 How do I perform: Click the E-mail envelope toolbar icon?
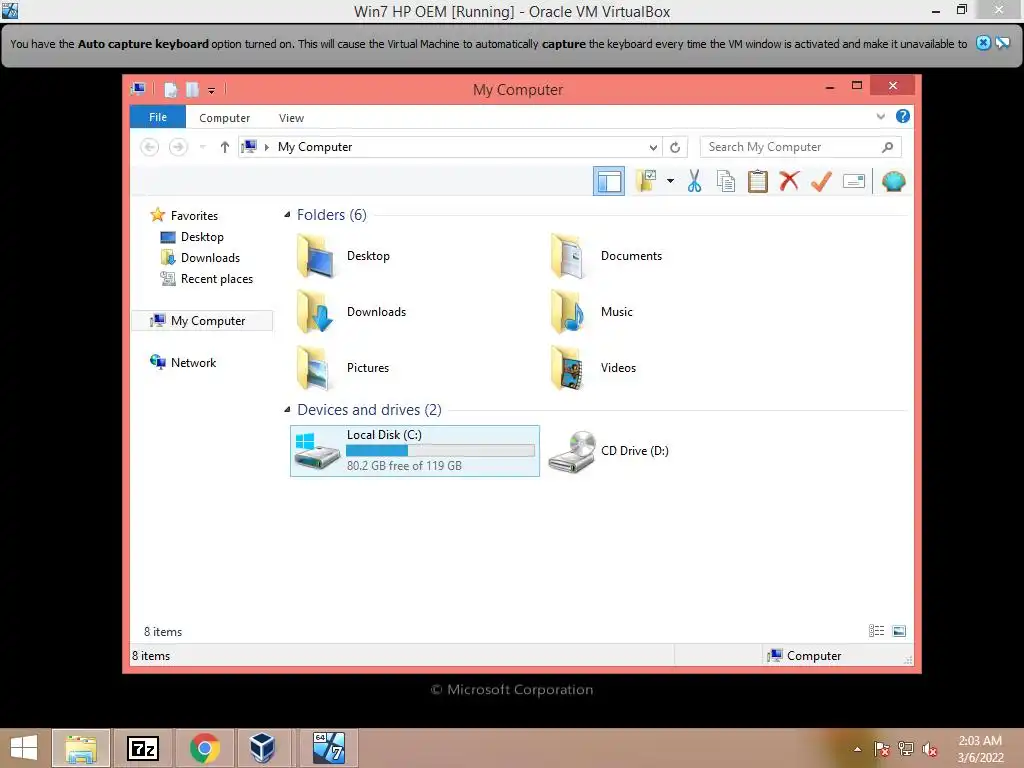[854, 181]
